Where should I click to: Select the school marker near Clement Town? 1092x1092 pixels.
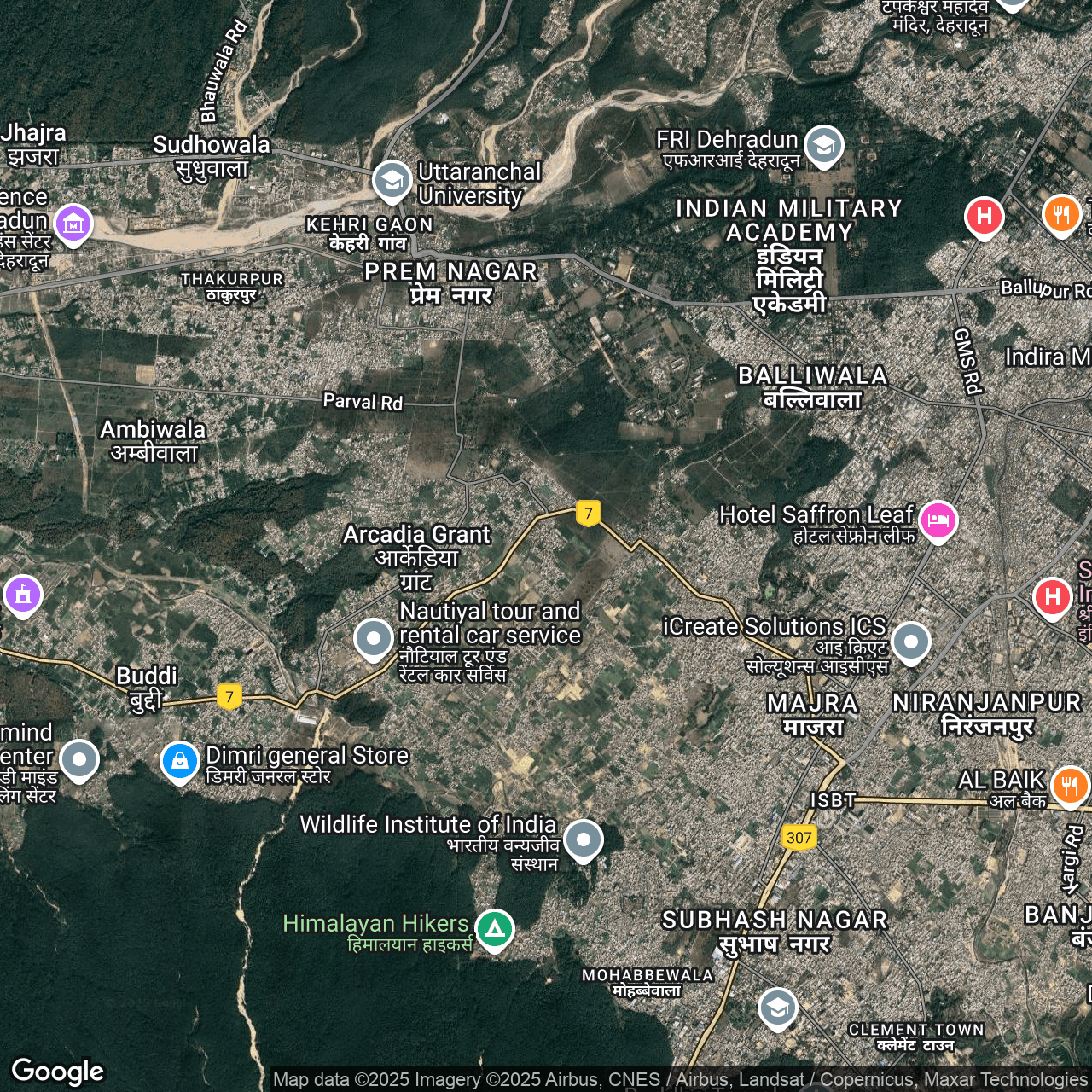click(777, 1008)
